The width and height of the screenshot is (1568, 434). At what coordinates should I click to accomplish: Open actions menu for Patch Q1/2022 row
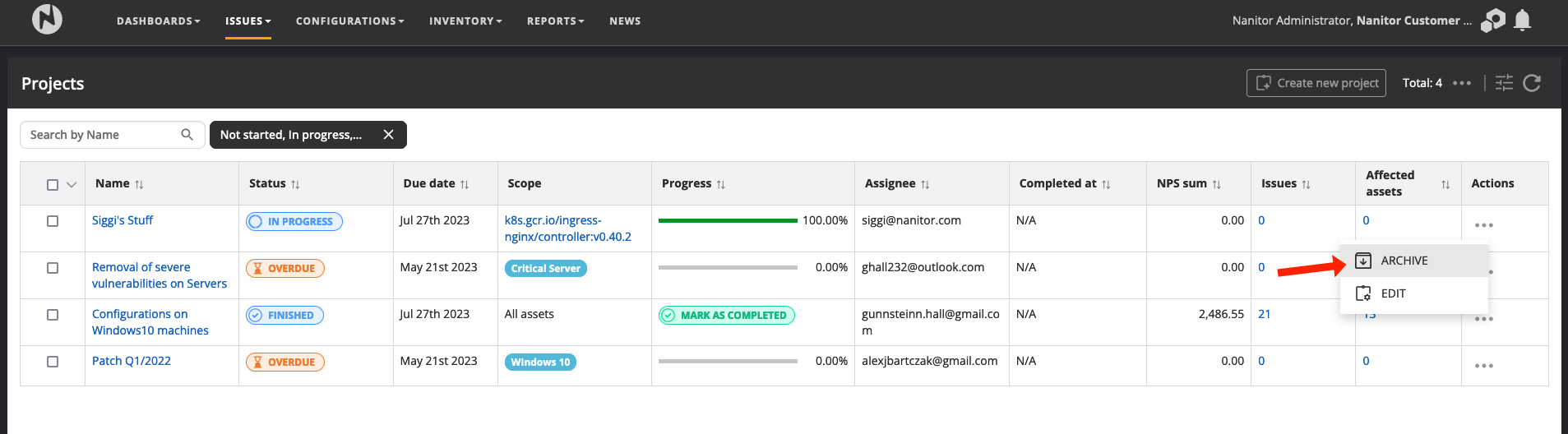(x=1483, y=366)
